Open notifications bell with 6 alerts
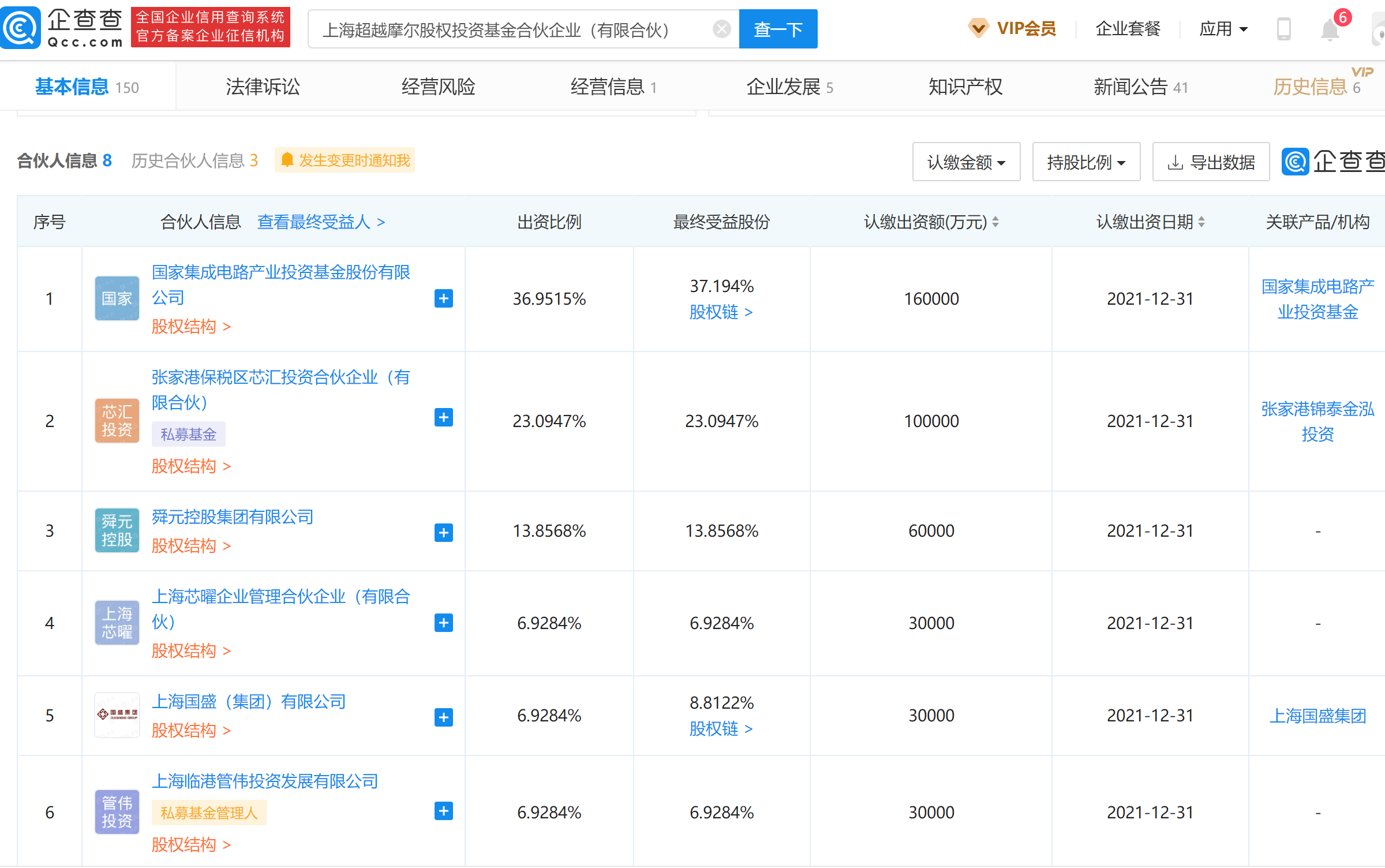The image size is (1385, 868). [1330, 29]
